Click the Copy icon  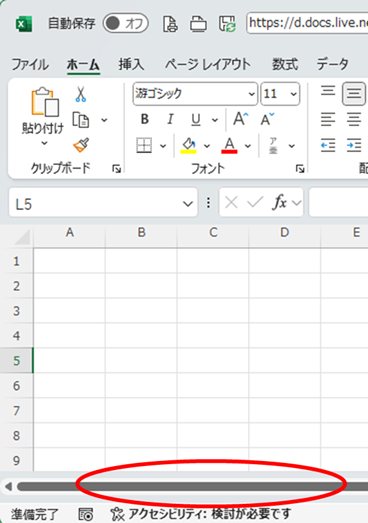(80, 120)
